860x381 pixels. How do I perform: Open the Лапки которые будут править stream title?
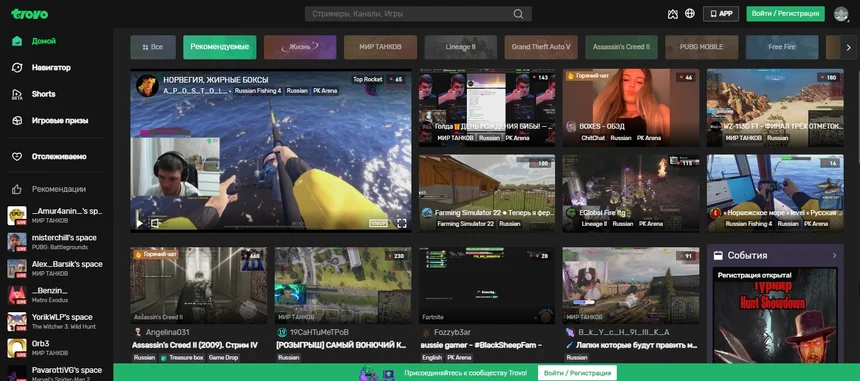[631, 345]
